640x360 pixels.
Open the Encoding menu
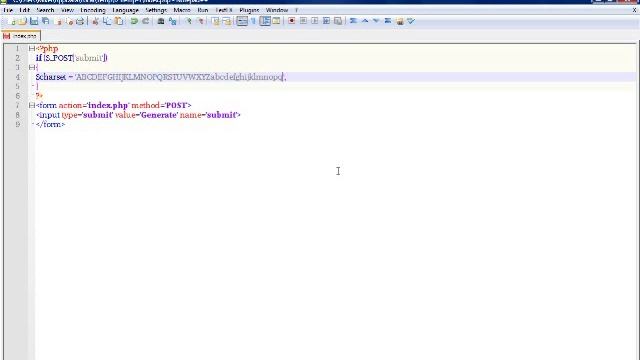point(93,10)
